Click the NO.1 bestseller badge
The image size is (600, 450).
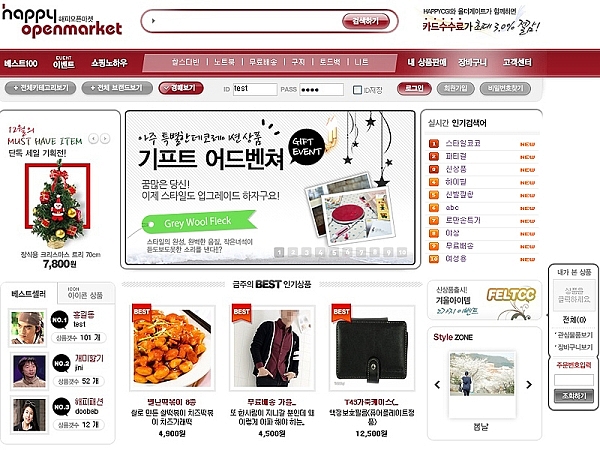click(x=59, y=320)
